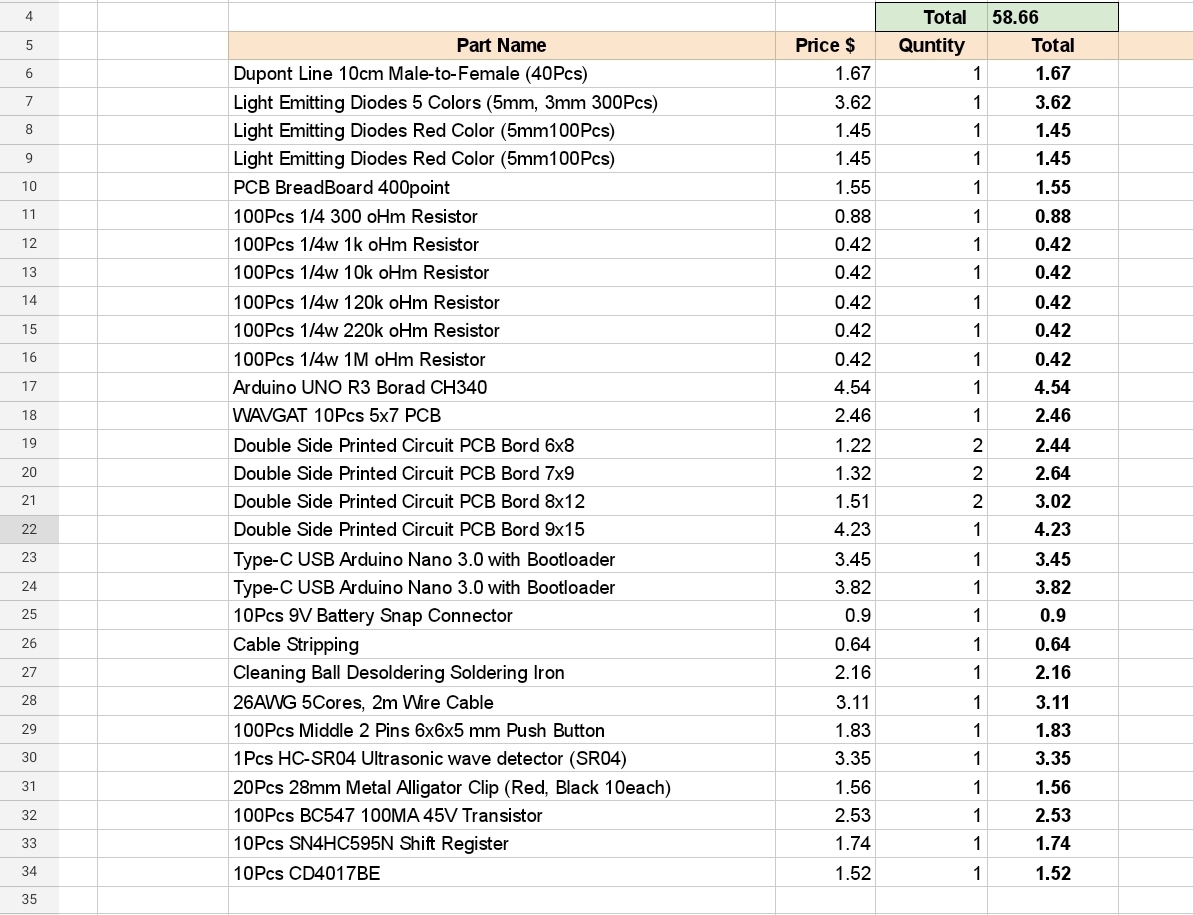The width and height of the screenshot is (1193, 915).
Task: Click the green 'Total' label cell in row 4
Action: pos(931,17)
